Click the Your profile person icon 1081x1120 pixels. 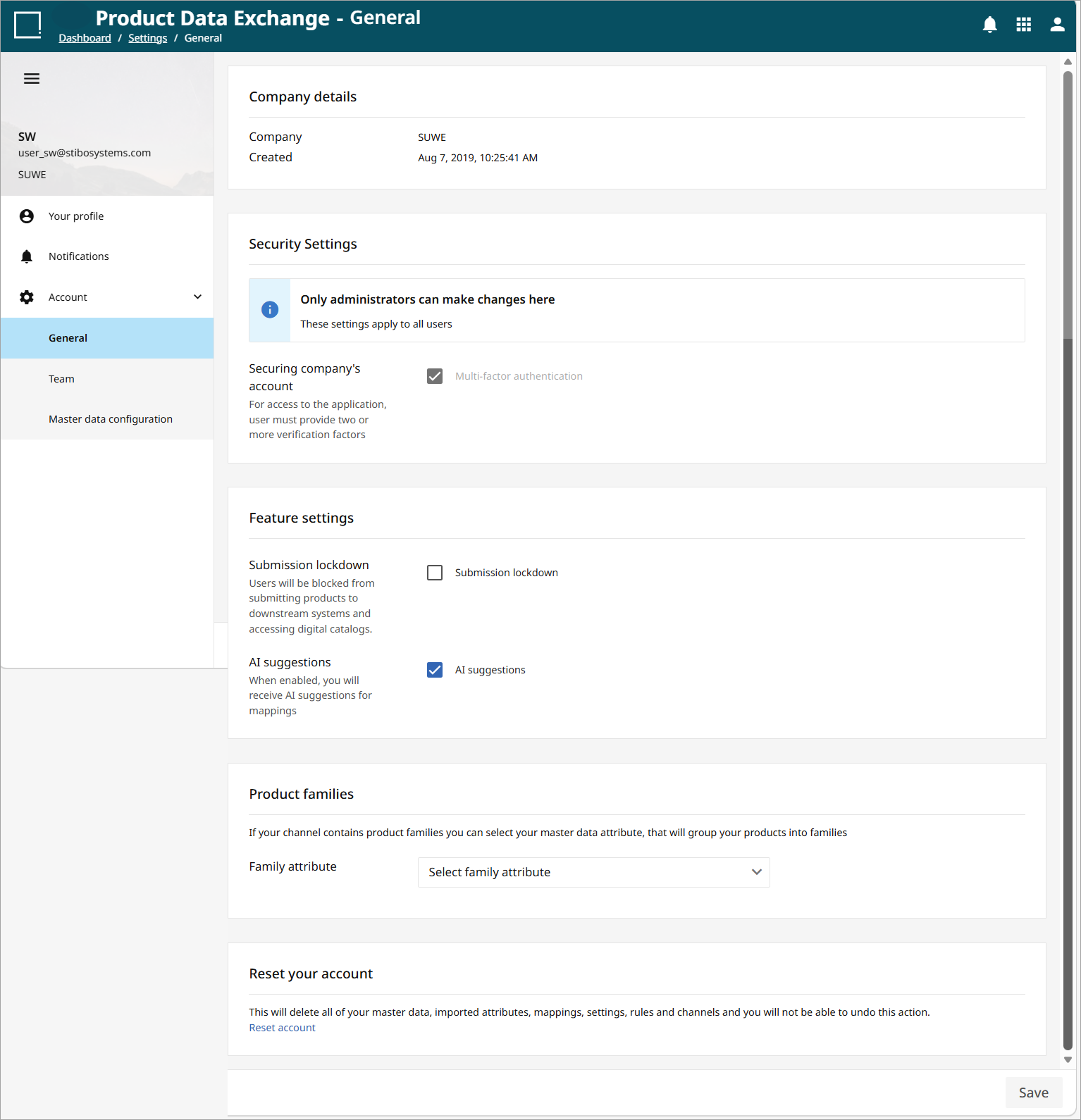(x=27, y=216)
